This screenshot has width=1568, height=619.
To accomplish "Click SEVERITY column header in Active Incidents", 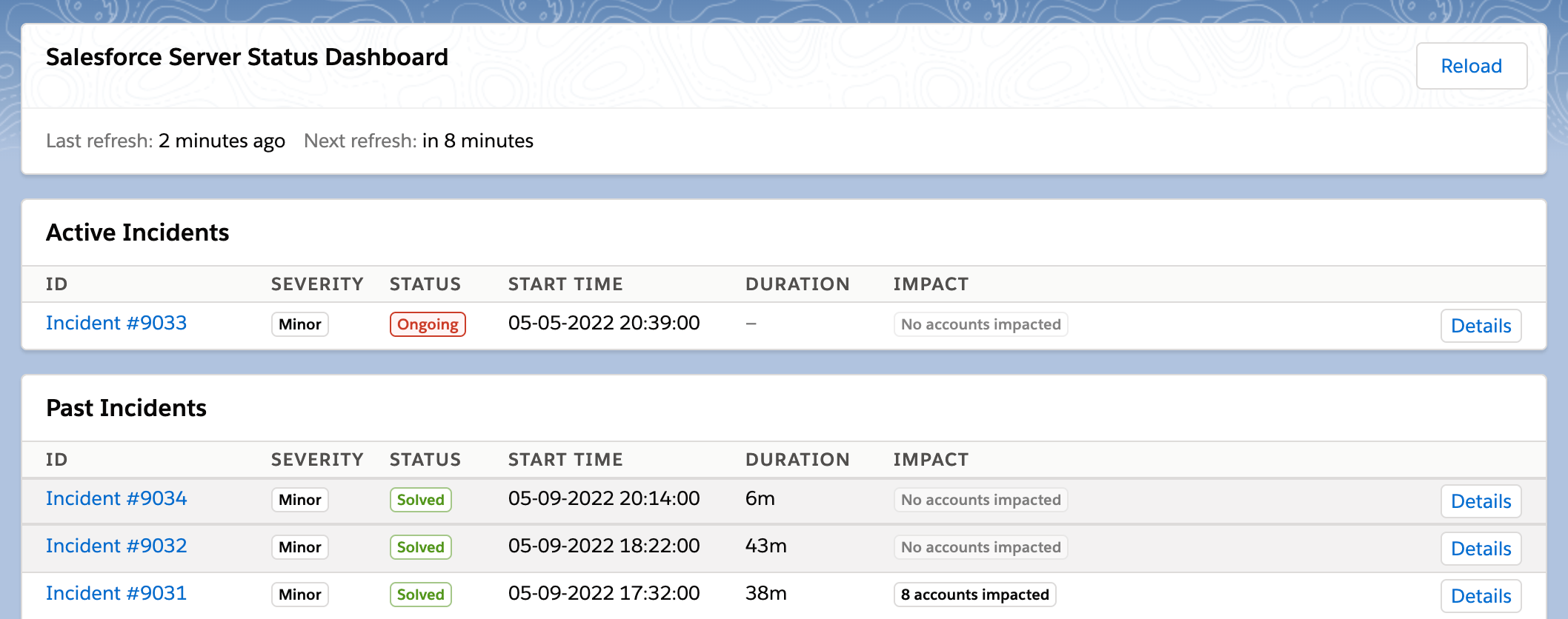I will 317,284.
